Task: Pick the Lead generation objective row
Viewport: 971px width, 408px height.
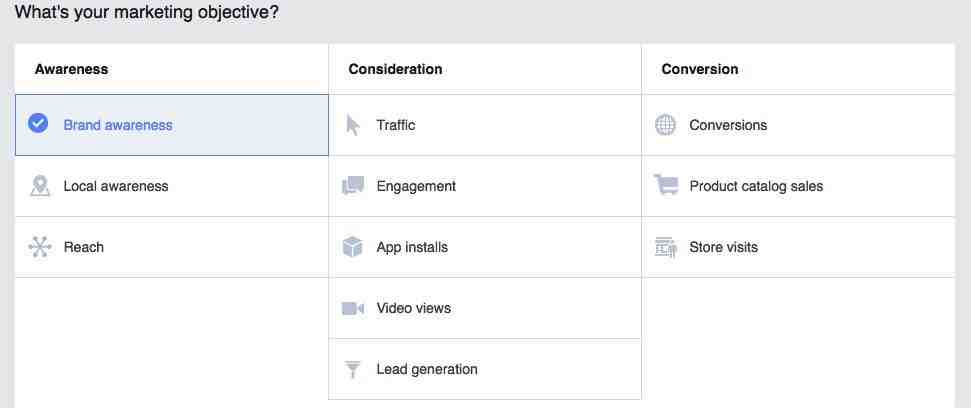Action: point(485,370)
